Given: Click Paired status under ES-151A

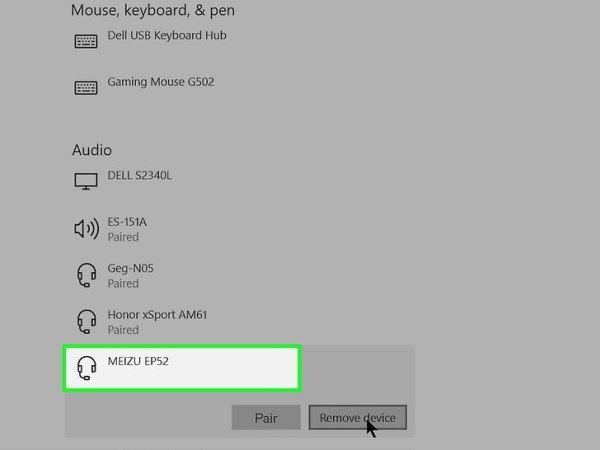Looking at the screenshot, I should [123, 237].
